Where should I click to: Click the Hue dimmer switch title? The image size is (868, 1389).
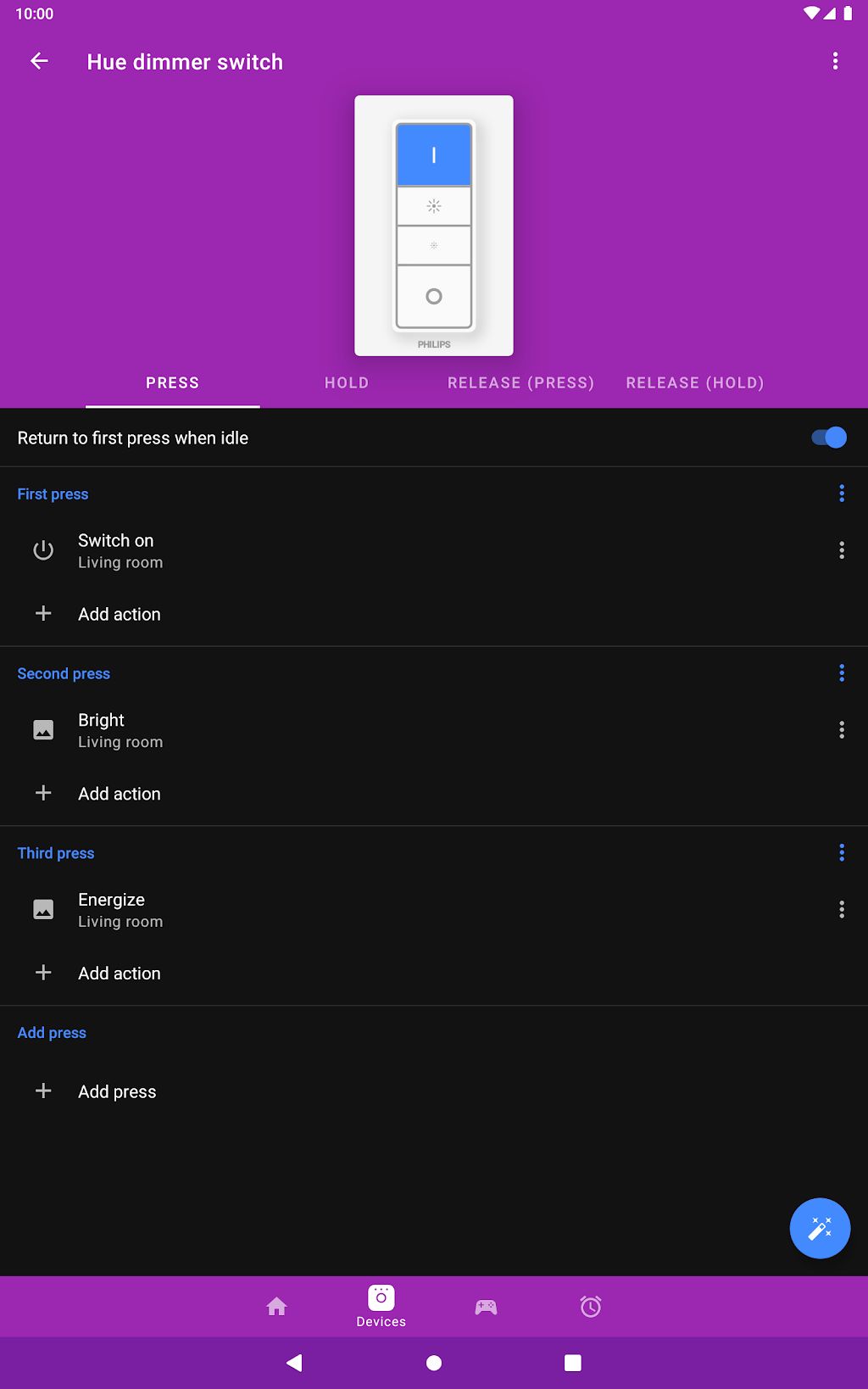click(185, 62)
